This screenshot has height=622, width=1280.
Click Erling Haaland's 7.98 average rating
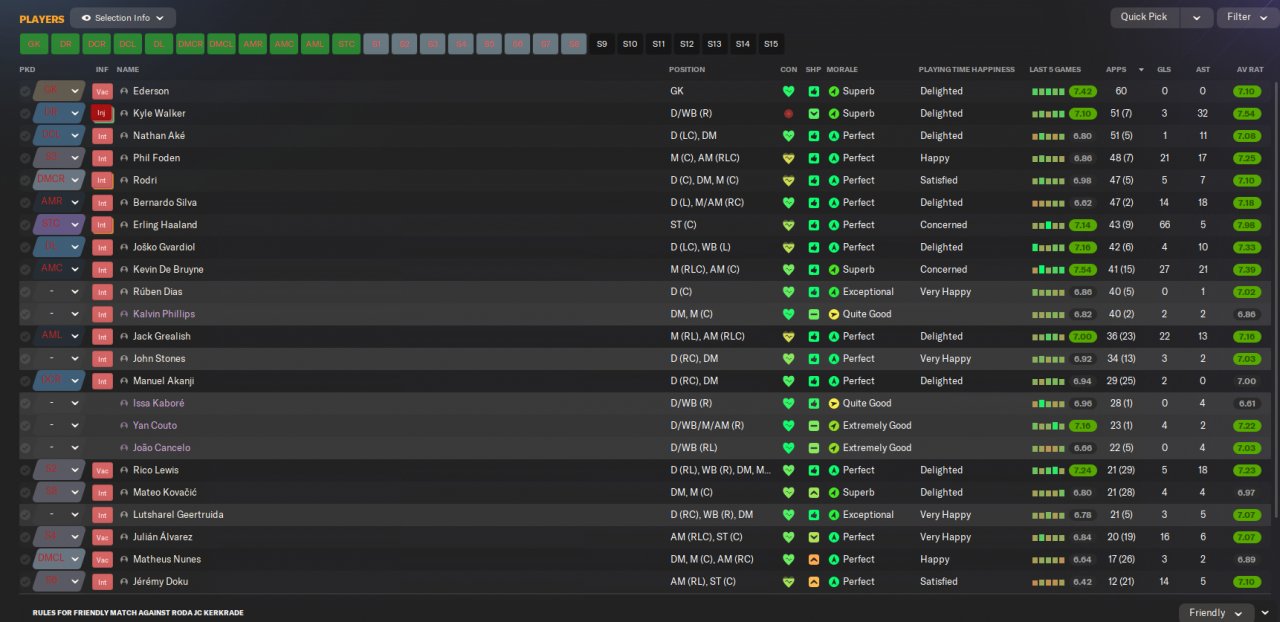click(1246, 225)
